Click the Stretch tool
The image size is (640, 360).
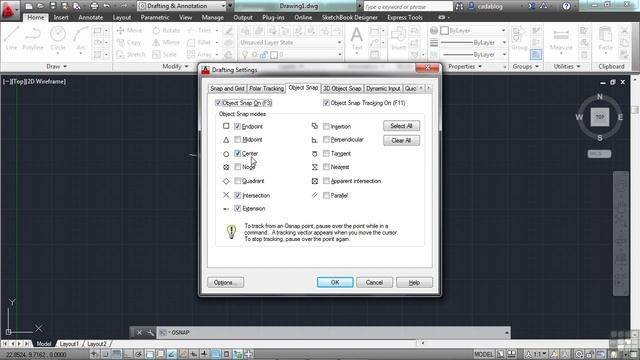(131, 54)
